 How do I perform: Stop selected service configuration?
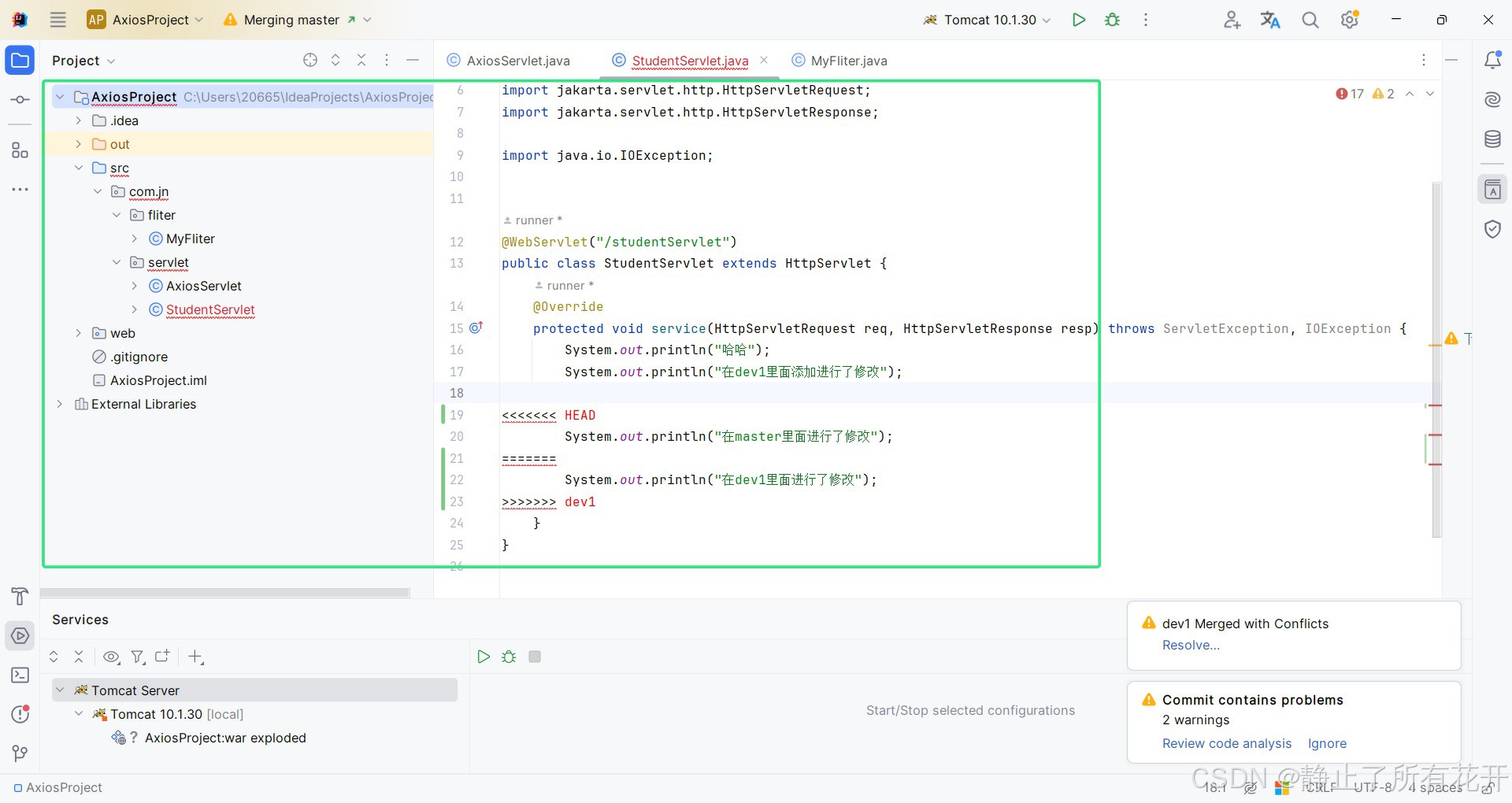535,657
